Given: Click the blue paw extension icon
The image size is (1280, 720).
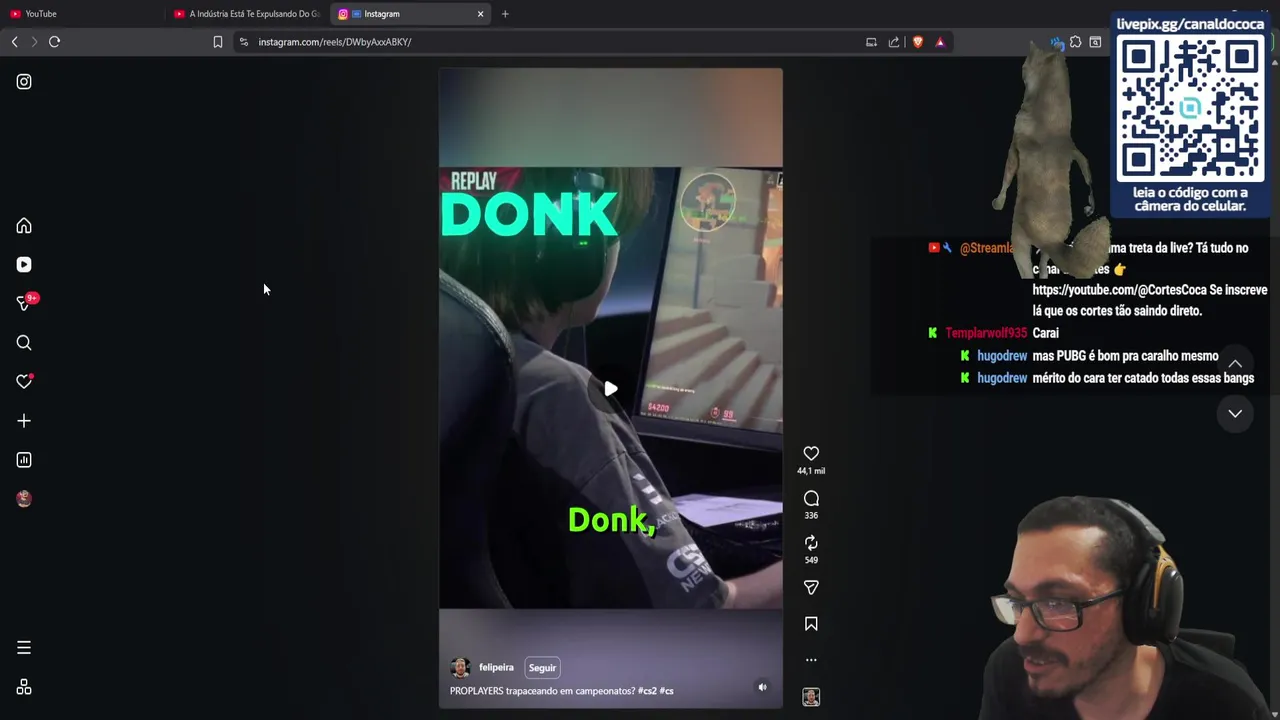Looking at the screenshot, I should [x=1057, y=42].
